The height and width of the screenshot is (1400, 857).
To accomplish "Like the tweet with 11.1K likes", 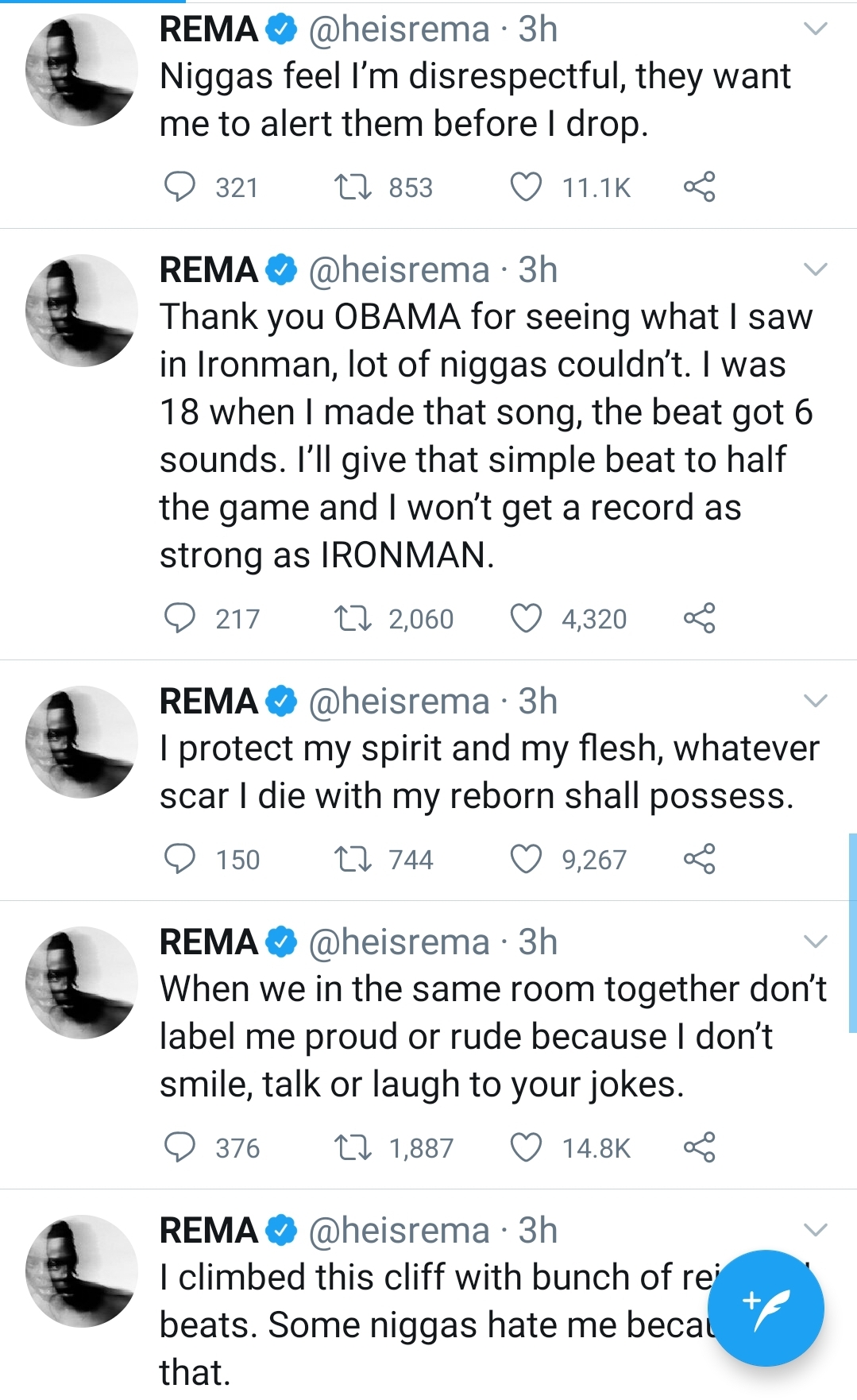I will tap(526, 187).
